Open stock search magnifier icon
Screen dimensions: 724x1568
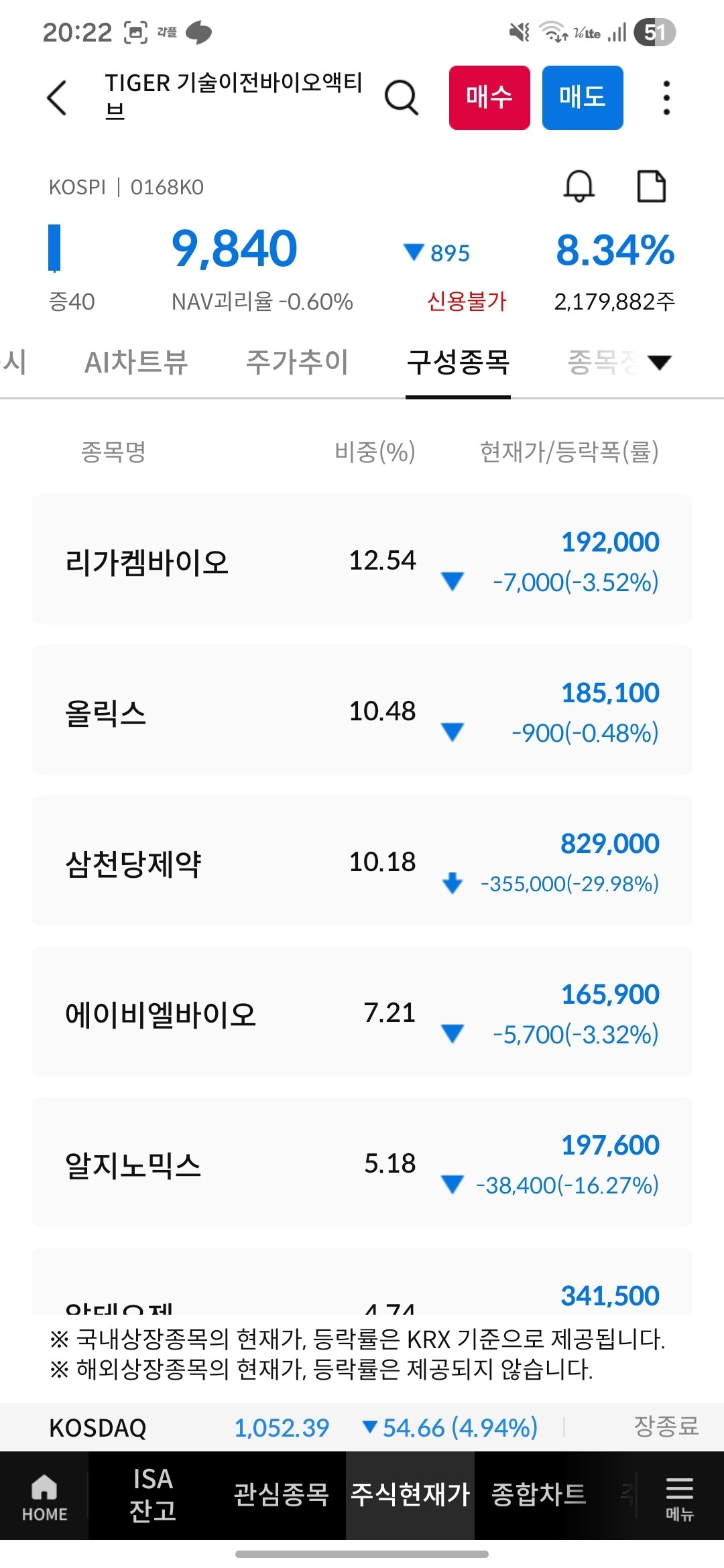pyautogui.click(x=401, y=98)
